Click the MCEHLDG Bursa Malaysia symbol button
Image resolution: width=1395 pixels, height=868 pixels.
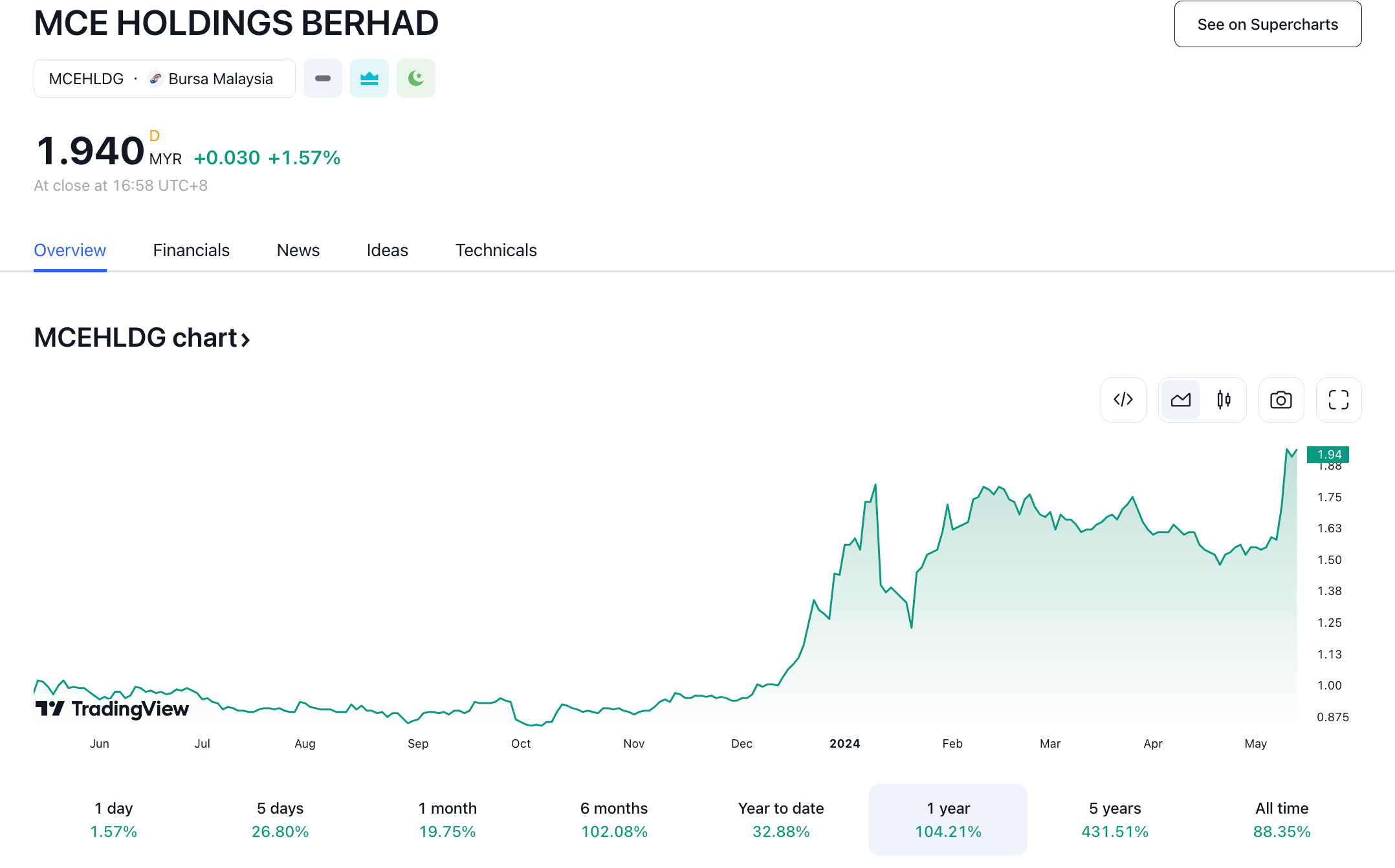coord(164,78)
